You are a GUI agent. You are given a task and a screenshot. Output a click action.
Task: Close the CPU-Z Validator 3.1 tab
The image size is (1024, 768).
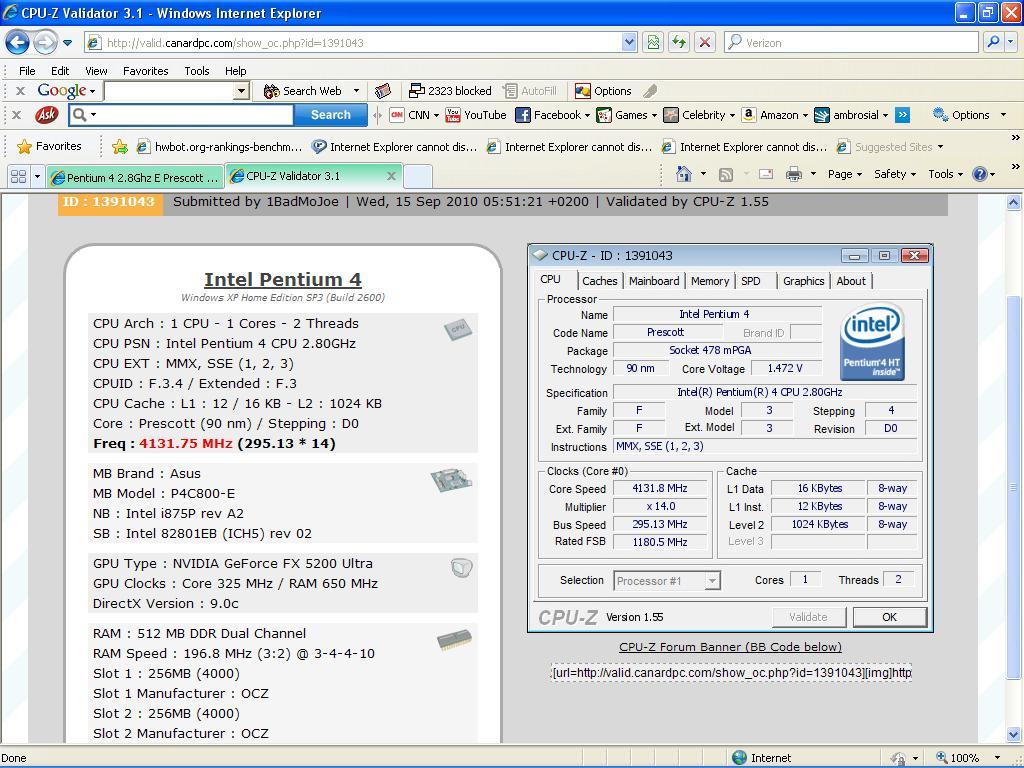[x=391, y=176]
